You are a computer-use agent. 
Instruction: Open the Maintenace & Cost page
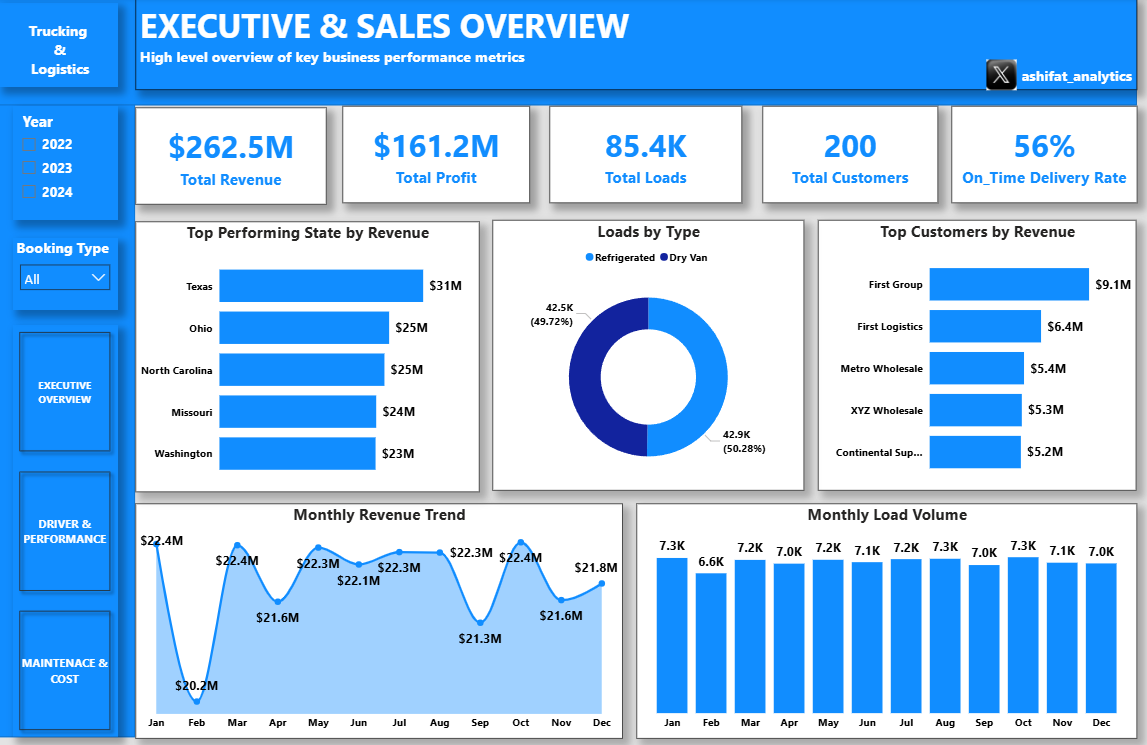(x=64, y=670)
